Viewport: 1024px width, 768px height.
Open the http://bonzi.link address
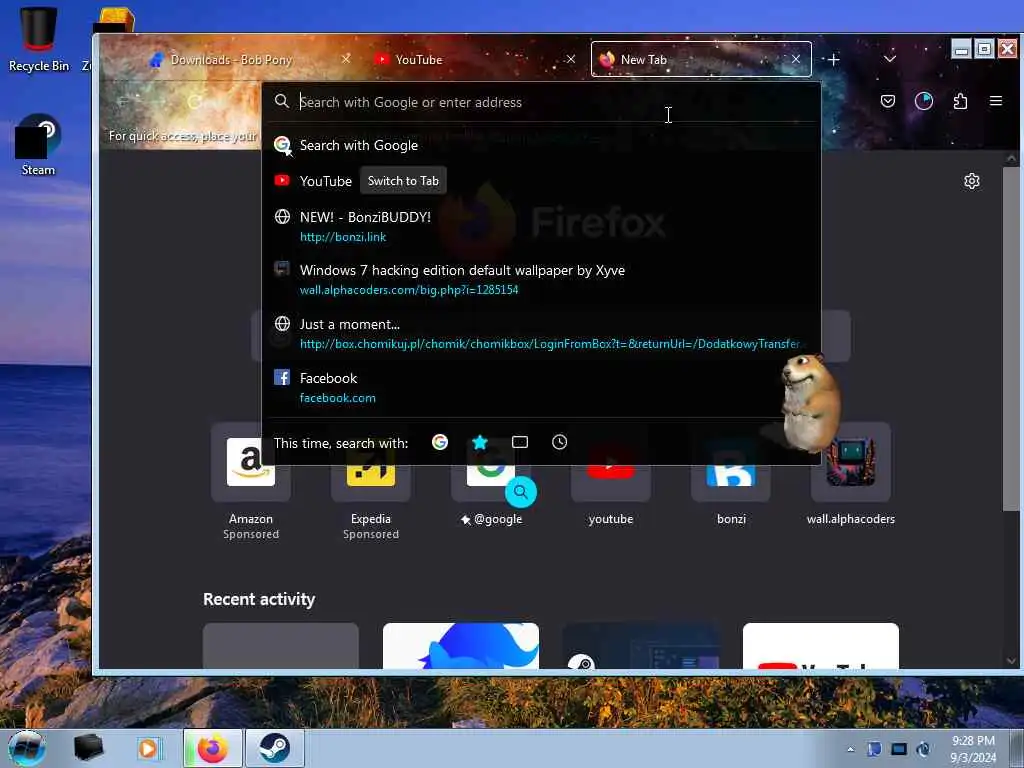(x=343, y=237)
